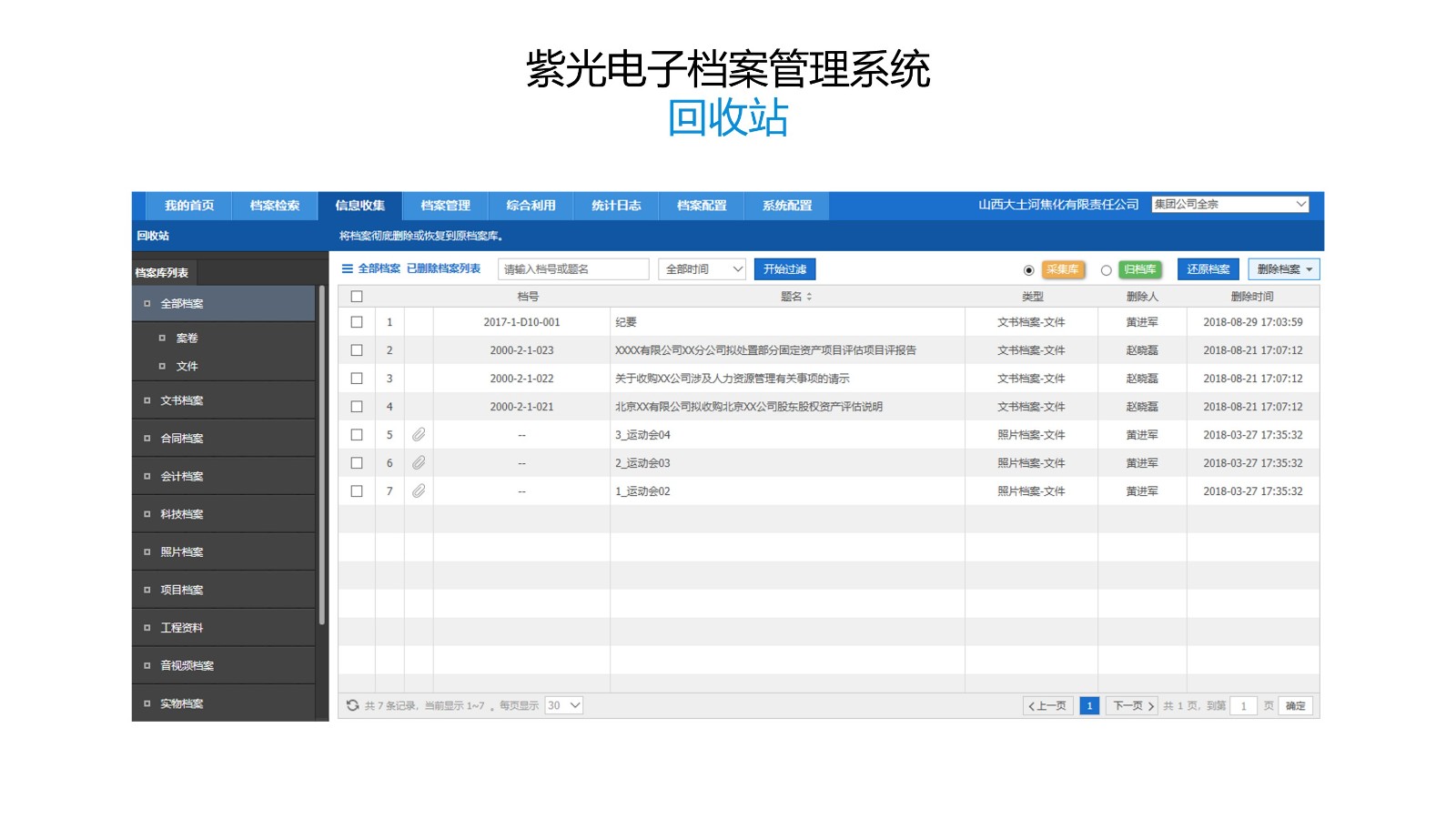This screenshot has height=819, width=1456.
Task: Click the 还原档案 restore button
Action: coord(1208,269)
